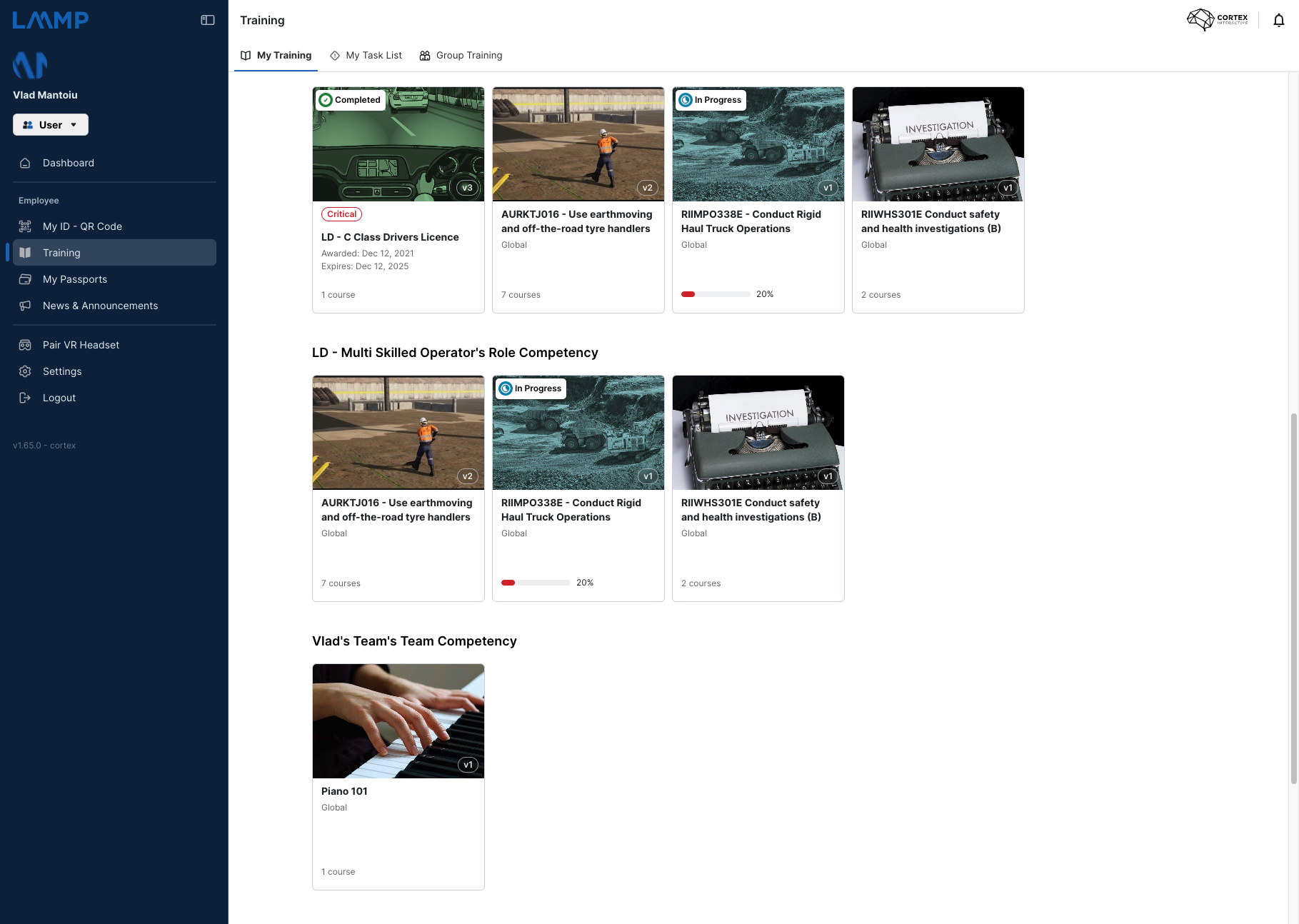Click the Cortex Interactive logo
The image size is (1299, 924).
[x=1218, y=19]
